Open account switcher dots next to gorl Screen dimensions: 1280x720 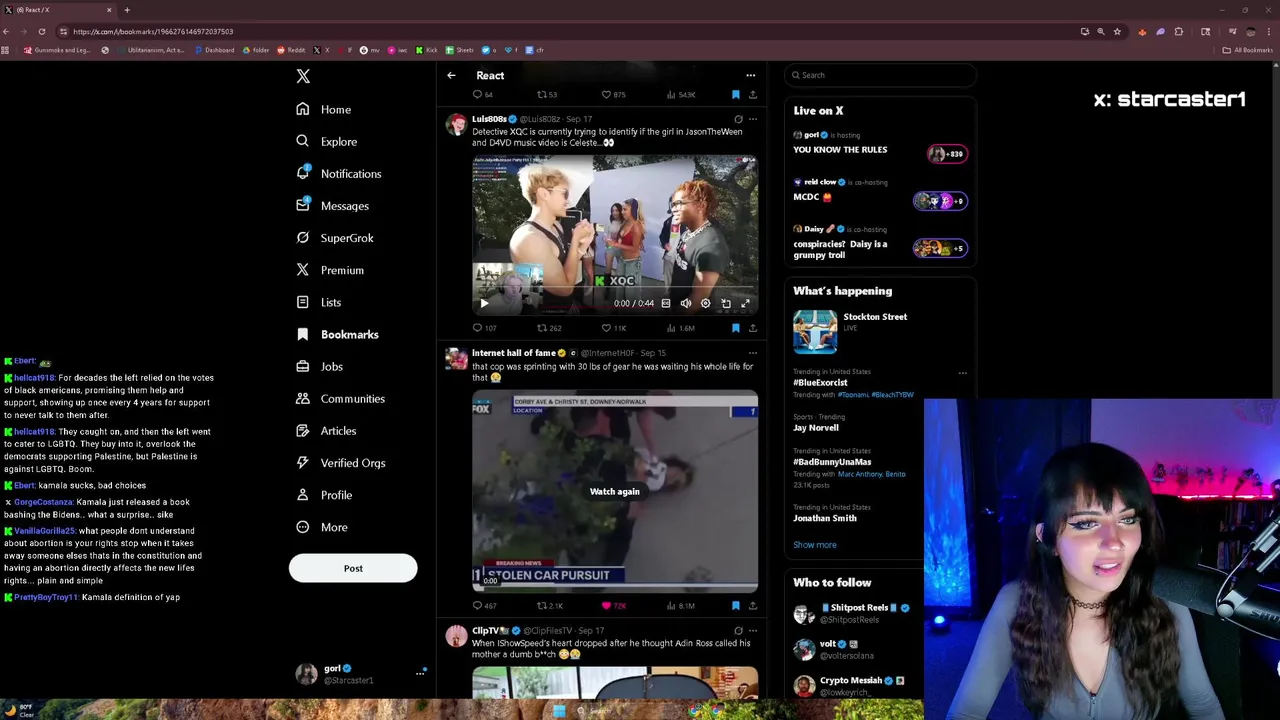pyautogui.click(x=420, y=673)
